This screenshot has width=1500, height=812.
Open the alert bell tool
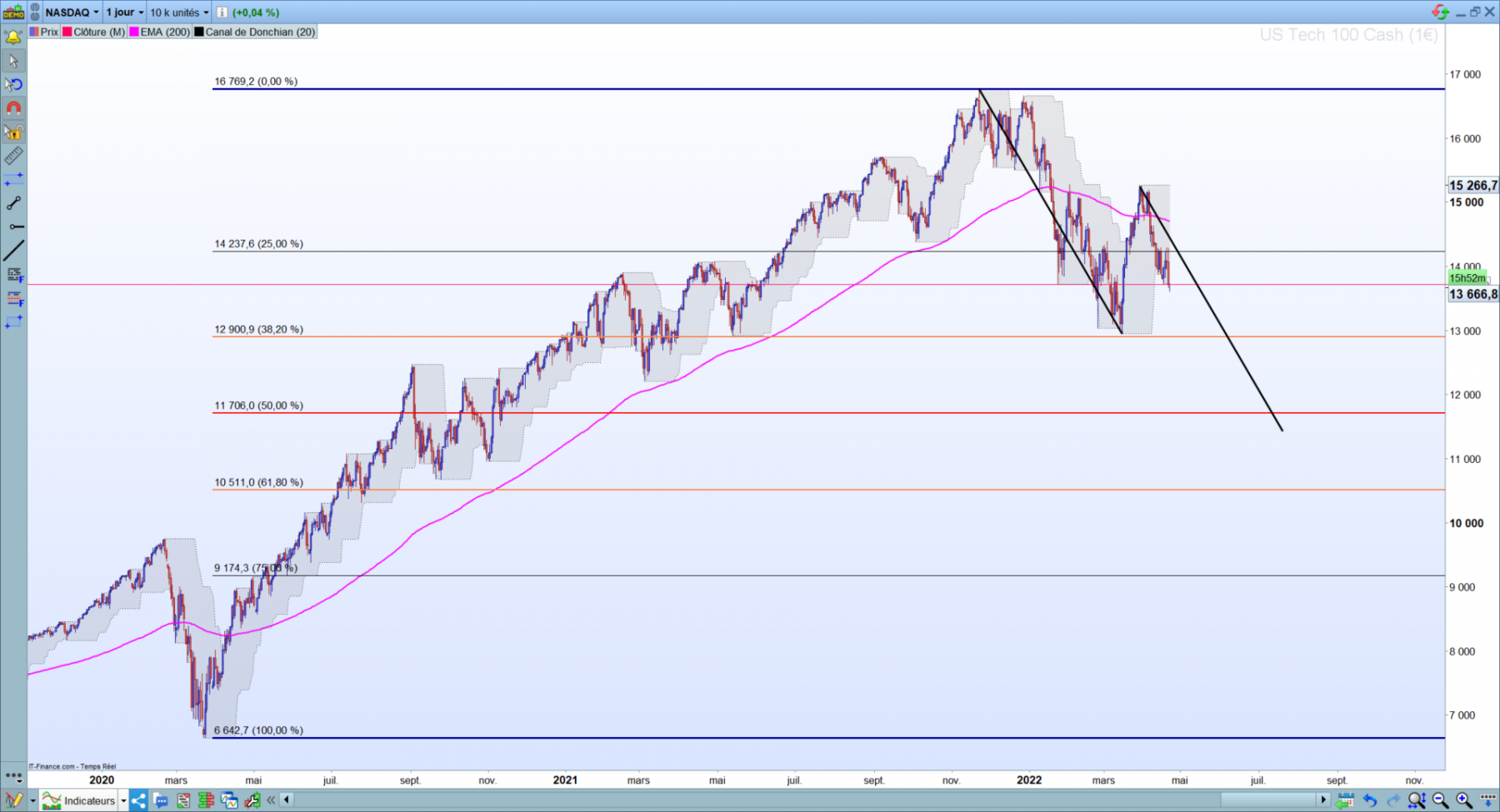pos(13,37)
